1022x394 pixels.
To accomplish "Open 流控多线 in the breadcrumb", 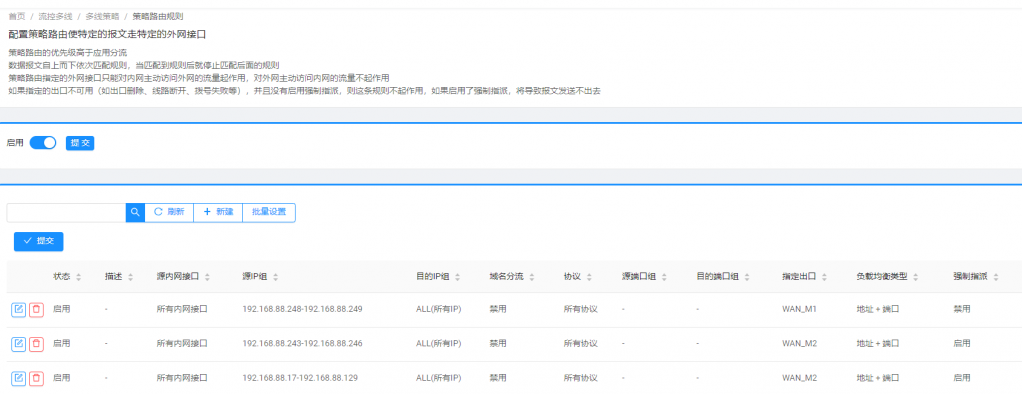I will pos(55,16).
